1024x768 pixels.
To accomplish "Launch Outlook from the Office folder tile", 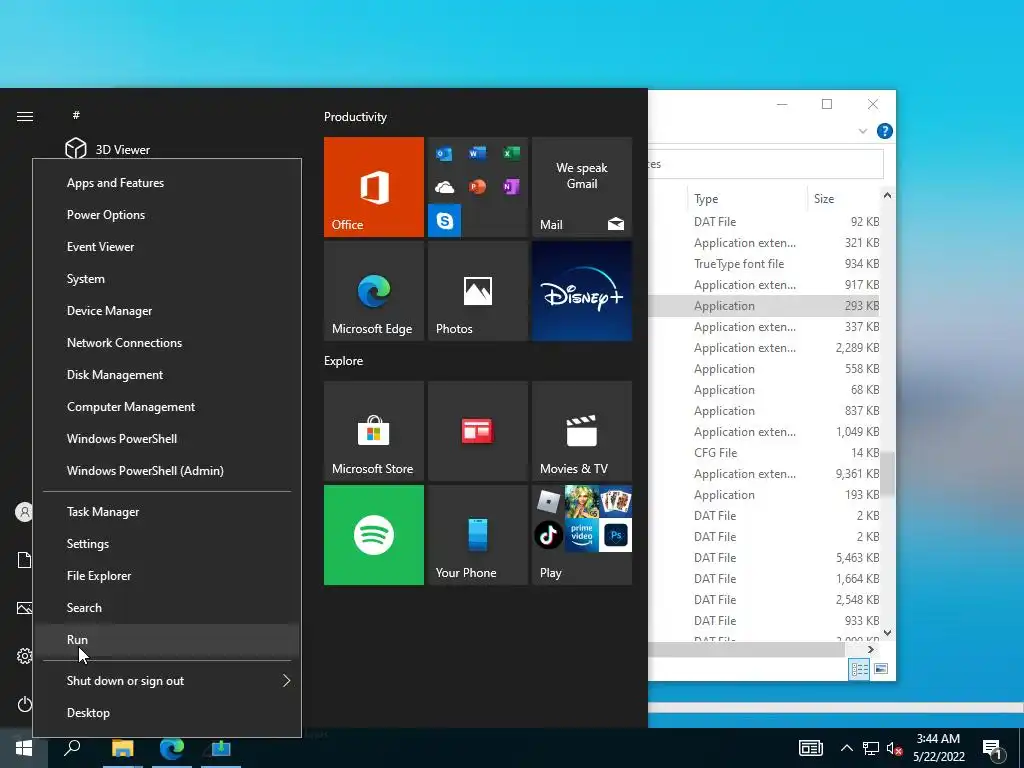I will coord(444,153).
